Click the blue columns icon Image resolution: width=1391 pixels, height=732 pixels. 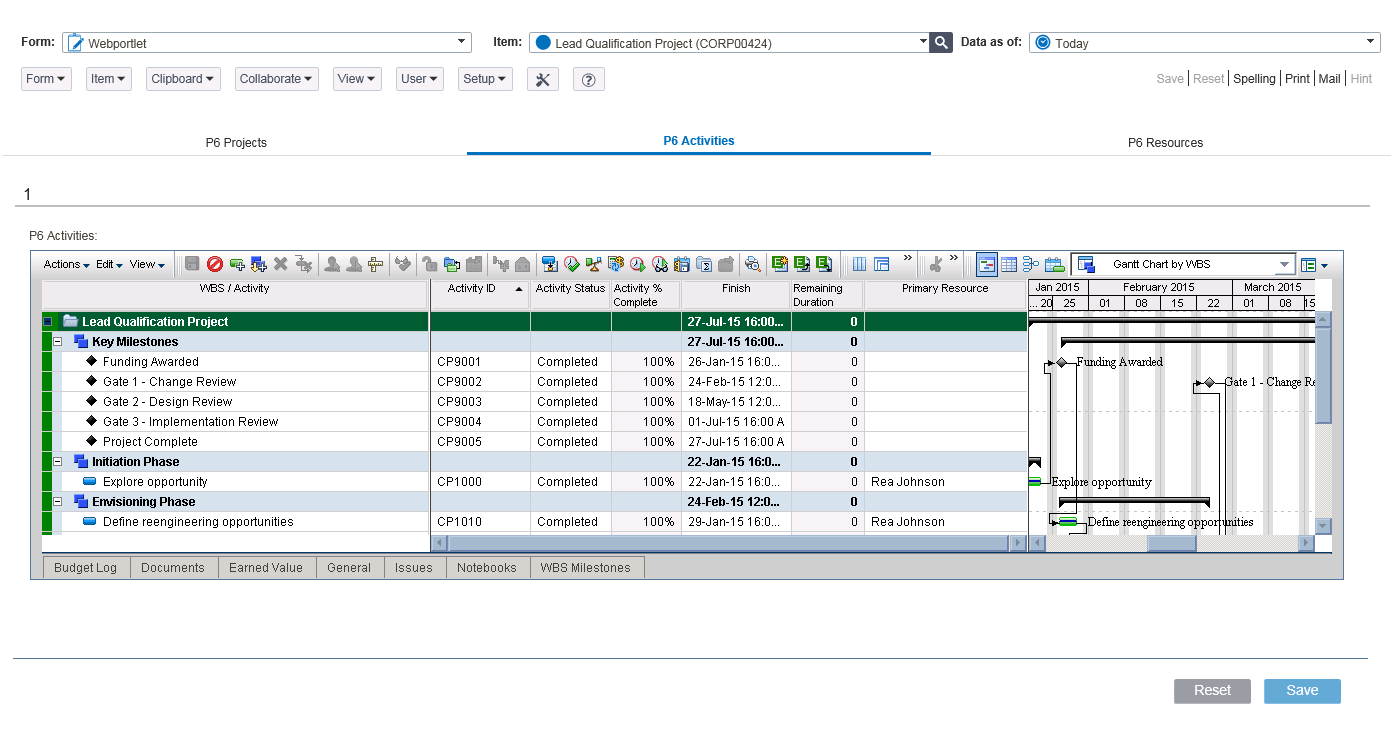[x=859, y=264]
